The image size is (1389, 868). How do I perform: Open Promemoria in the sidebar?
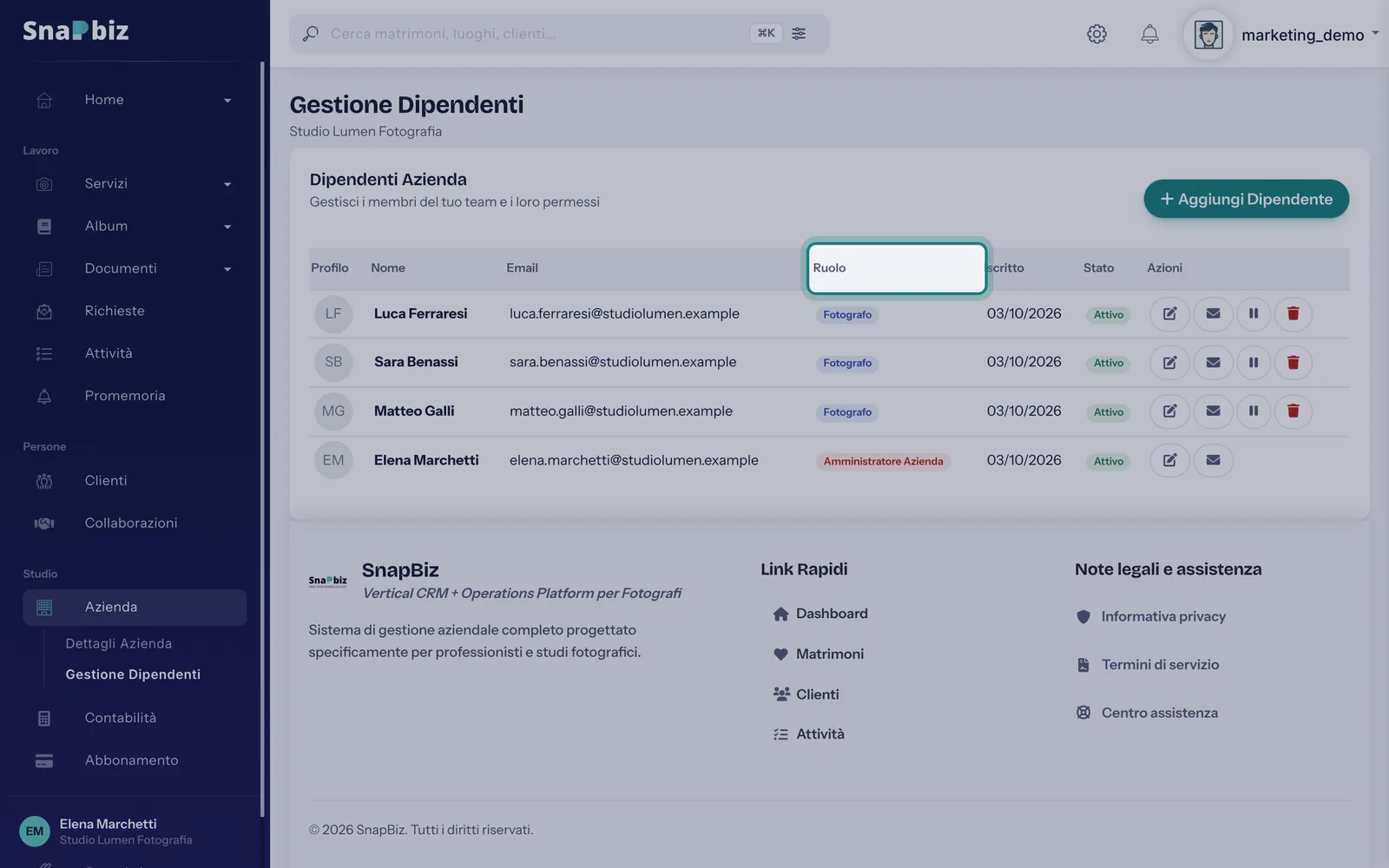[135, 396]
